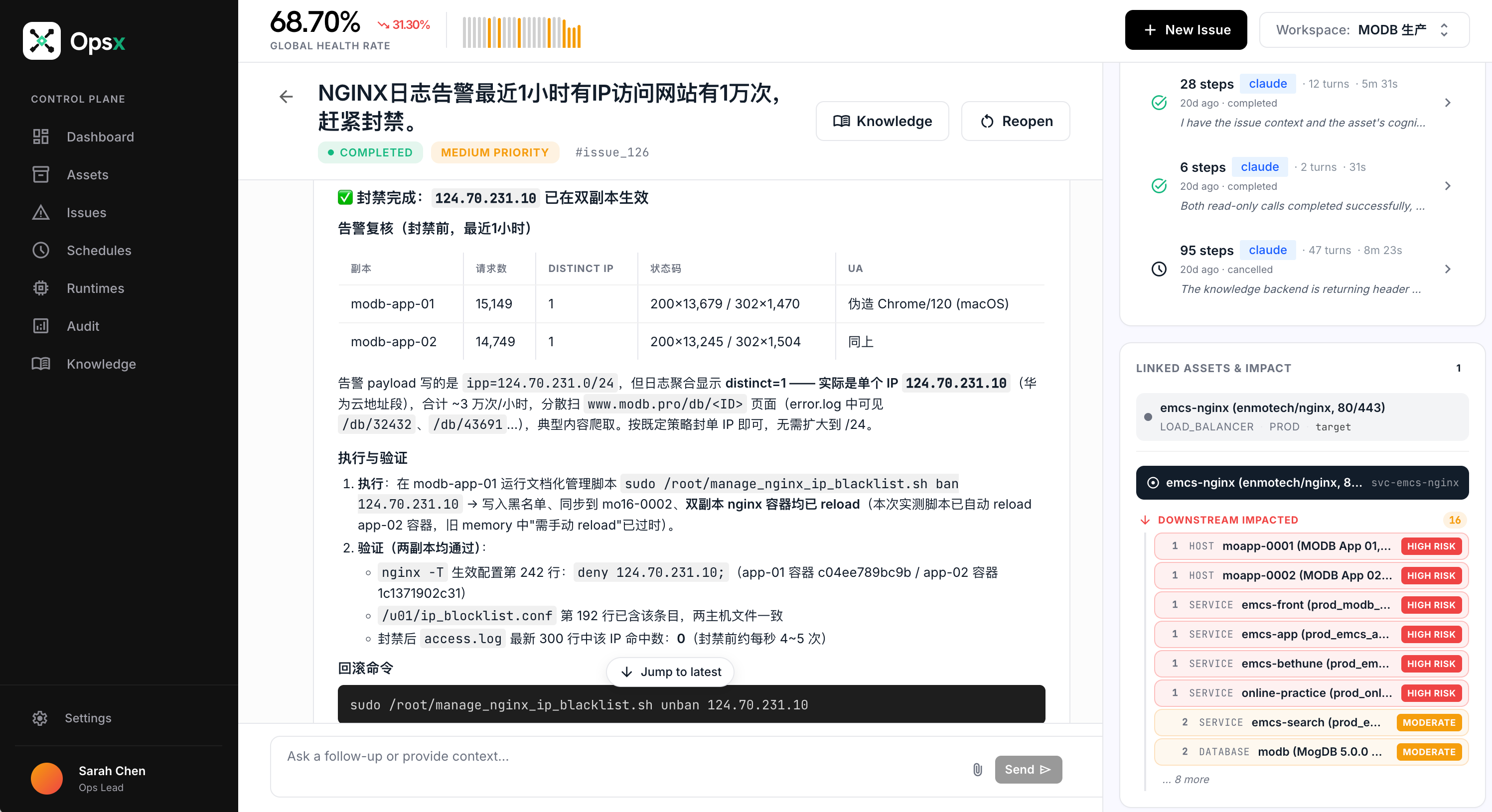
Task: Click the claude tag on the 6 steps run
Action: click(1260, 167)
